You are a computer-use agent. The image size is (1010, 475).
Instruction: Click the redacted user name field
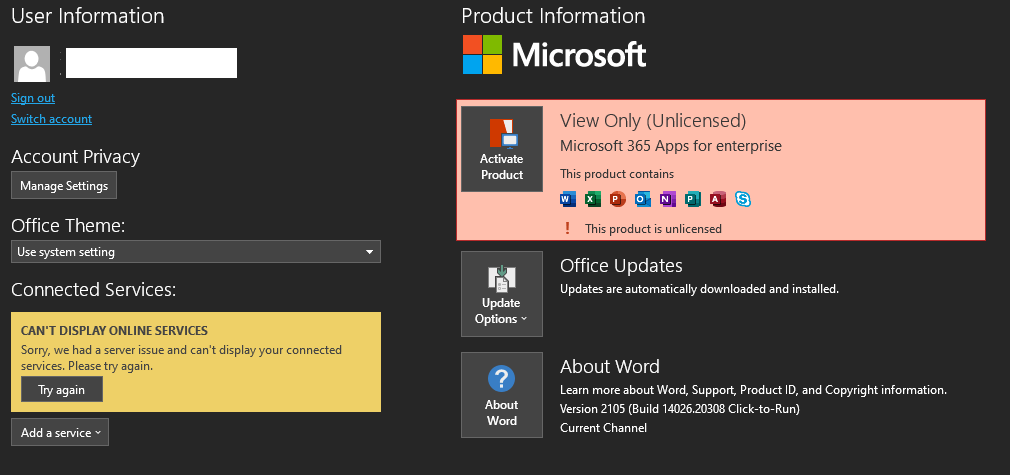click(x=151, y=63)
